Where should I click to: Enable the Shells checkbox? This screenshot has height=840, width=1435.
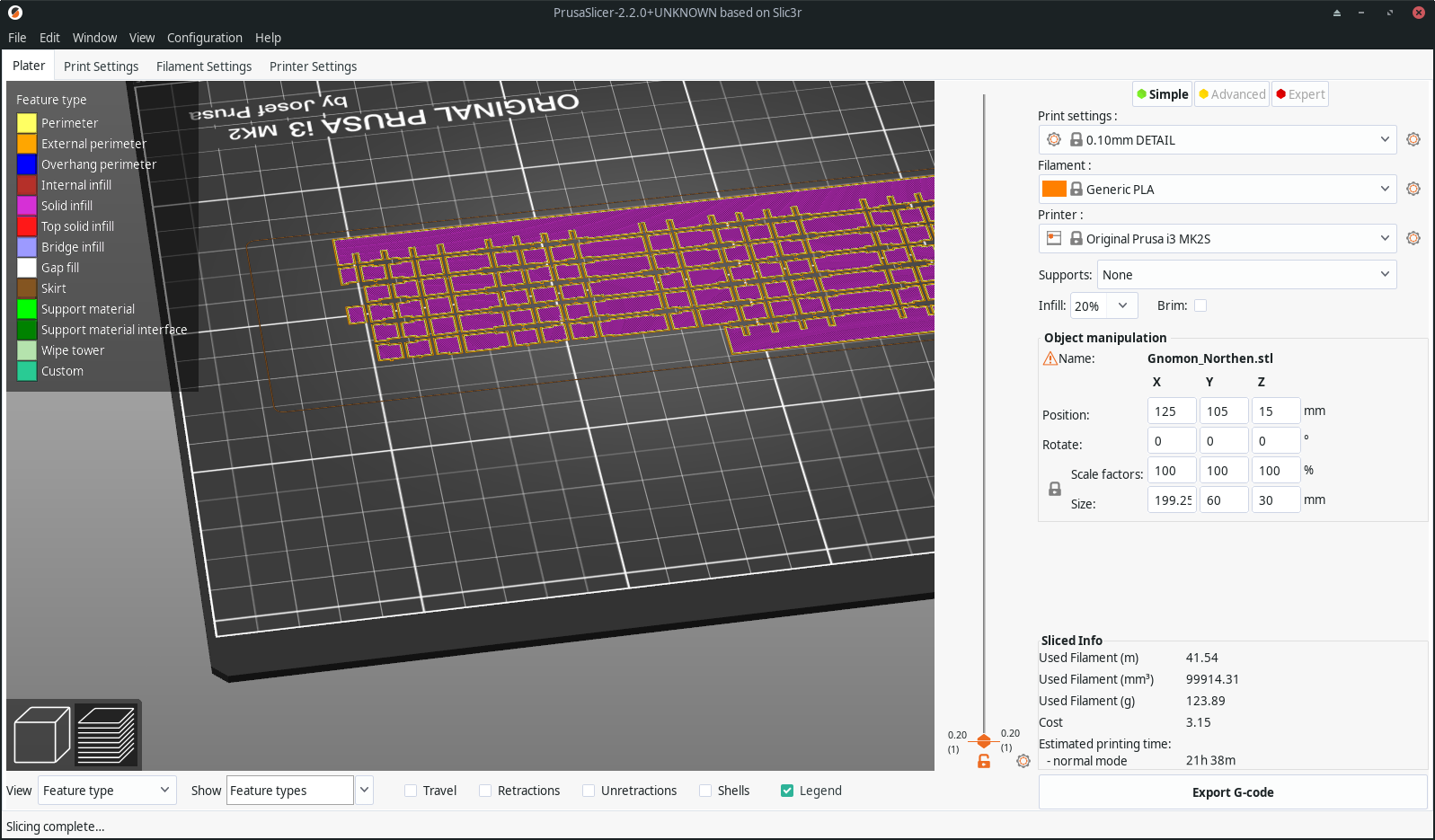[x=705, y=791]
